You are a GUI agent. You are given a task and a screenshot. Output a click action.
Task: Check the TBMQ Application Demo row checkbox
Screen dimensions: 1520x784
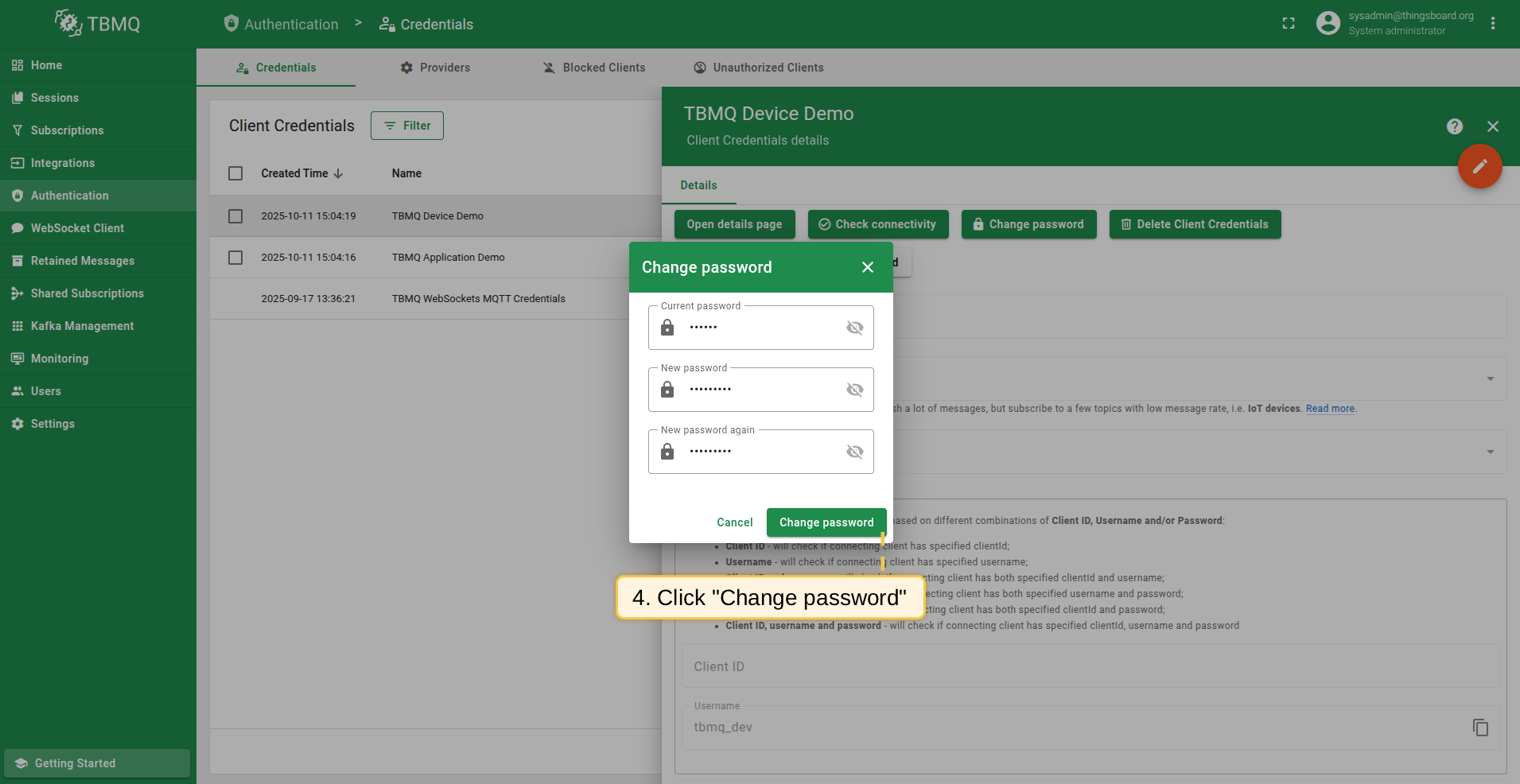pos(235,258)
